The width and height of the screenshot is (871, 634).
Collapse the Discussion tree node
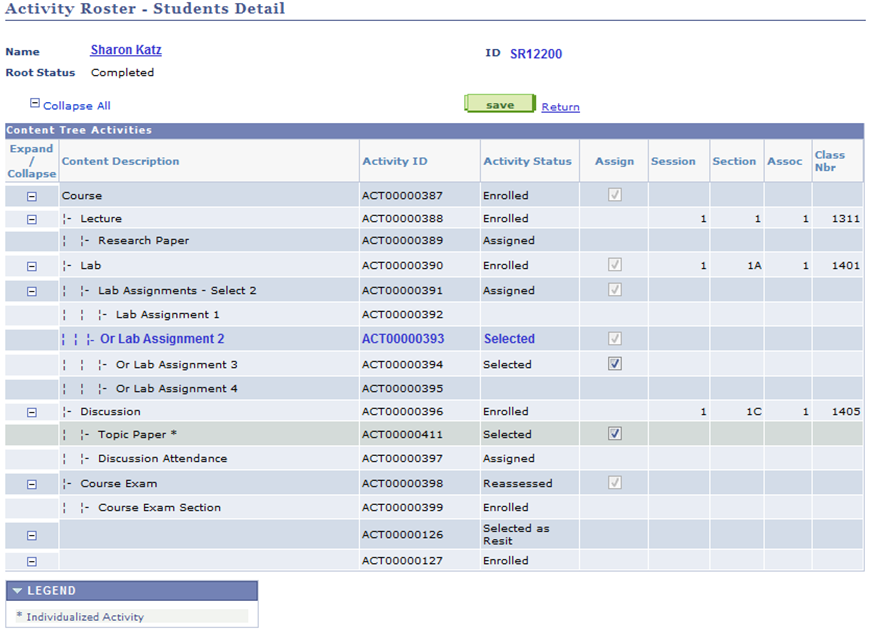click(x=31, y=411)
